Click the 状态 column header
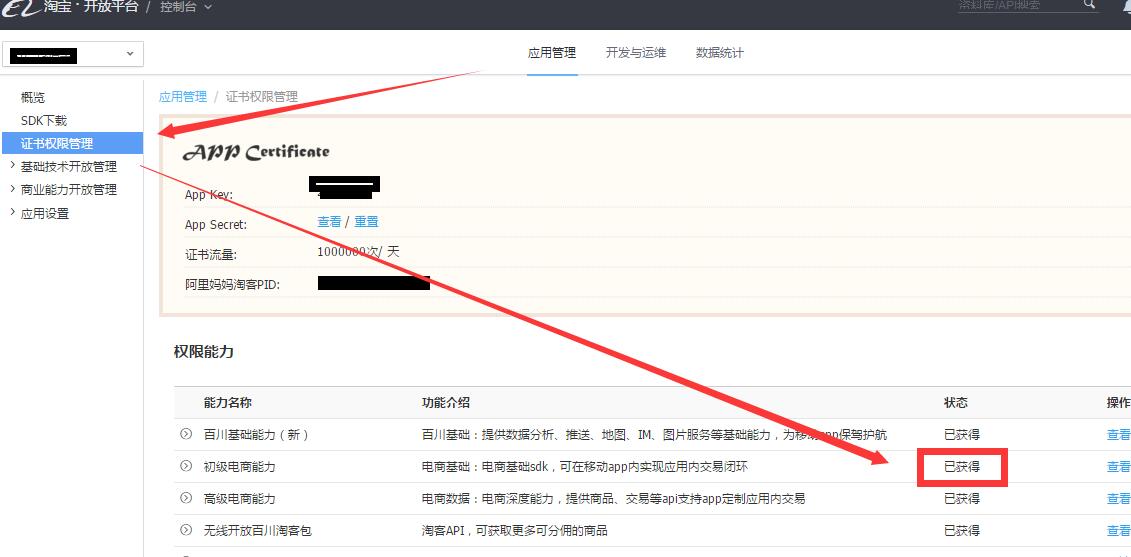Image resolution: width=1131 pixels, height=557 pixels. [x=956, y=403]
